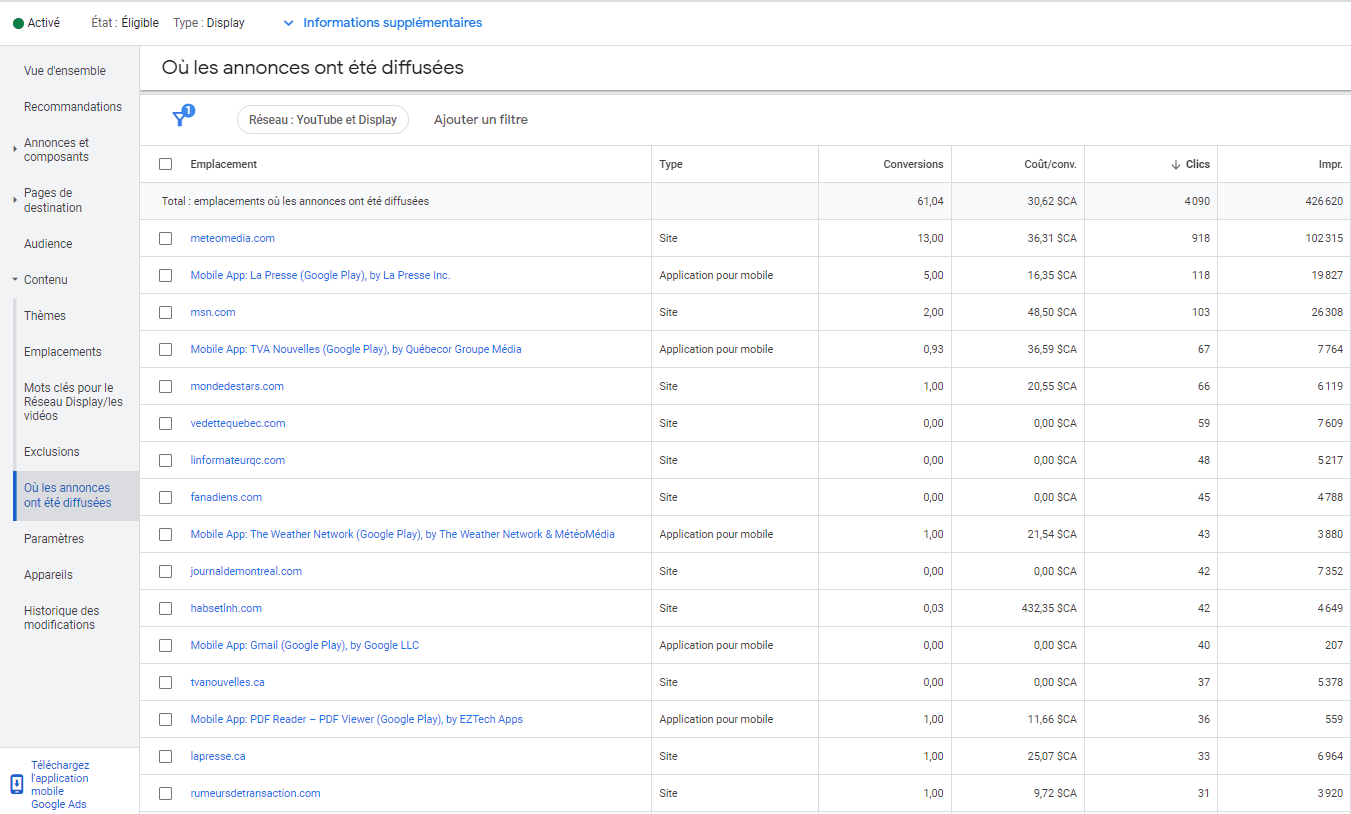
Task: Click the sort arrow beside Clics
Action: coord(1175,164)
